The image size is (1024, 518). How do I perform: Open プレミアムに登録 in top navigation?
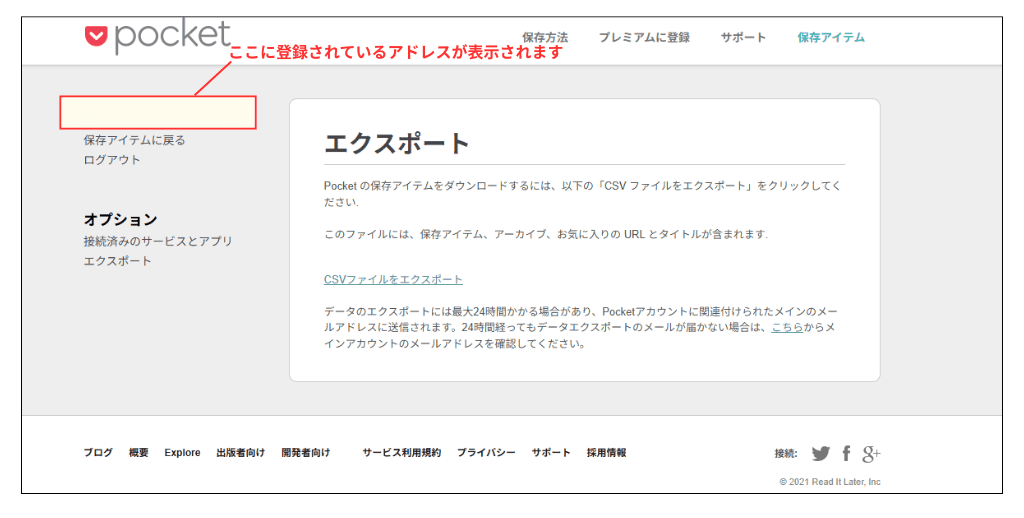(x=644, y=37)
